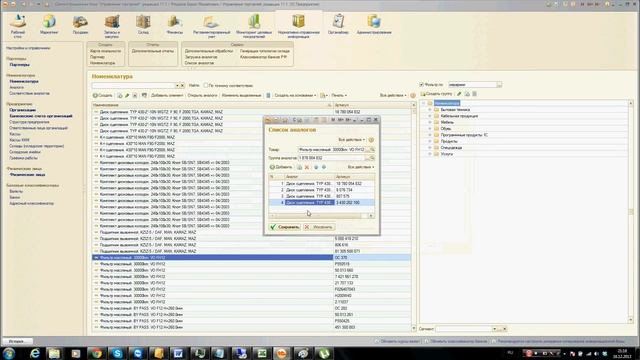The image size is (640, 360).
Task: Click move down arrow in Список аналогов toolbar
Action: [x=324, y=167]
